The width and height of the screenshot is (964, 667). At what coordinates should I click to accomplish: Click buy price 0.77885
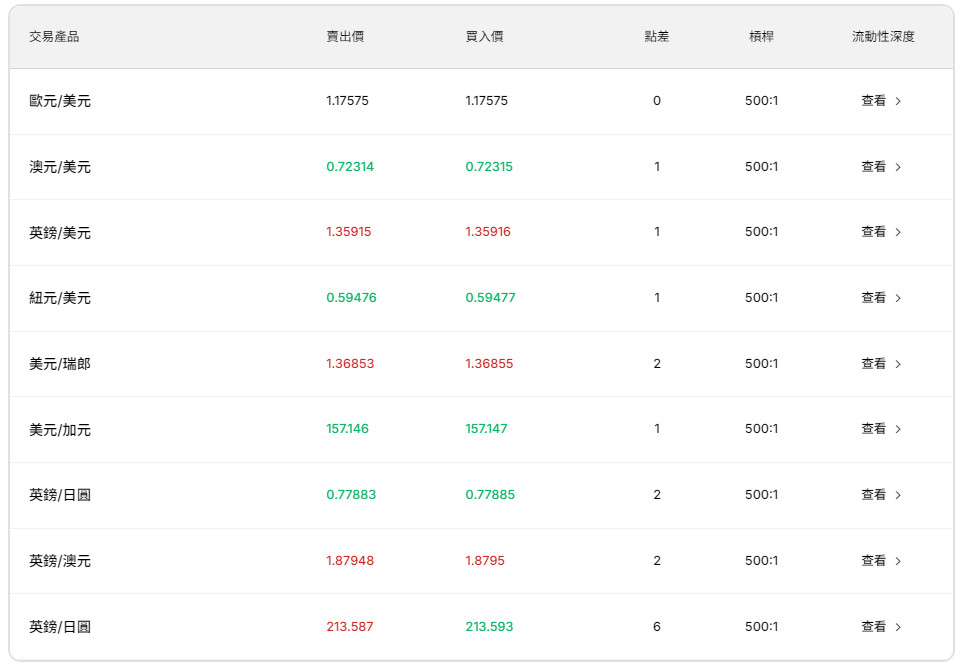[490, 495]
